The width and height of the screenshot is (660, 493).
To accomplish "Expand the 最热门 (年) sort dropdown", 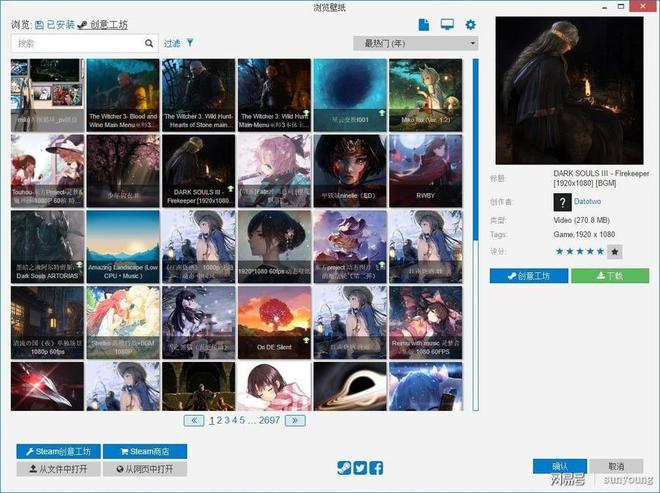I will (x=415, y=43).
